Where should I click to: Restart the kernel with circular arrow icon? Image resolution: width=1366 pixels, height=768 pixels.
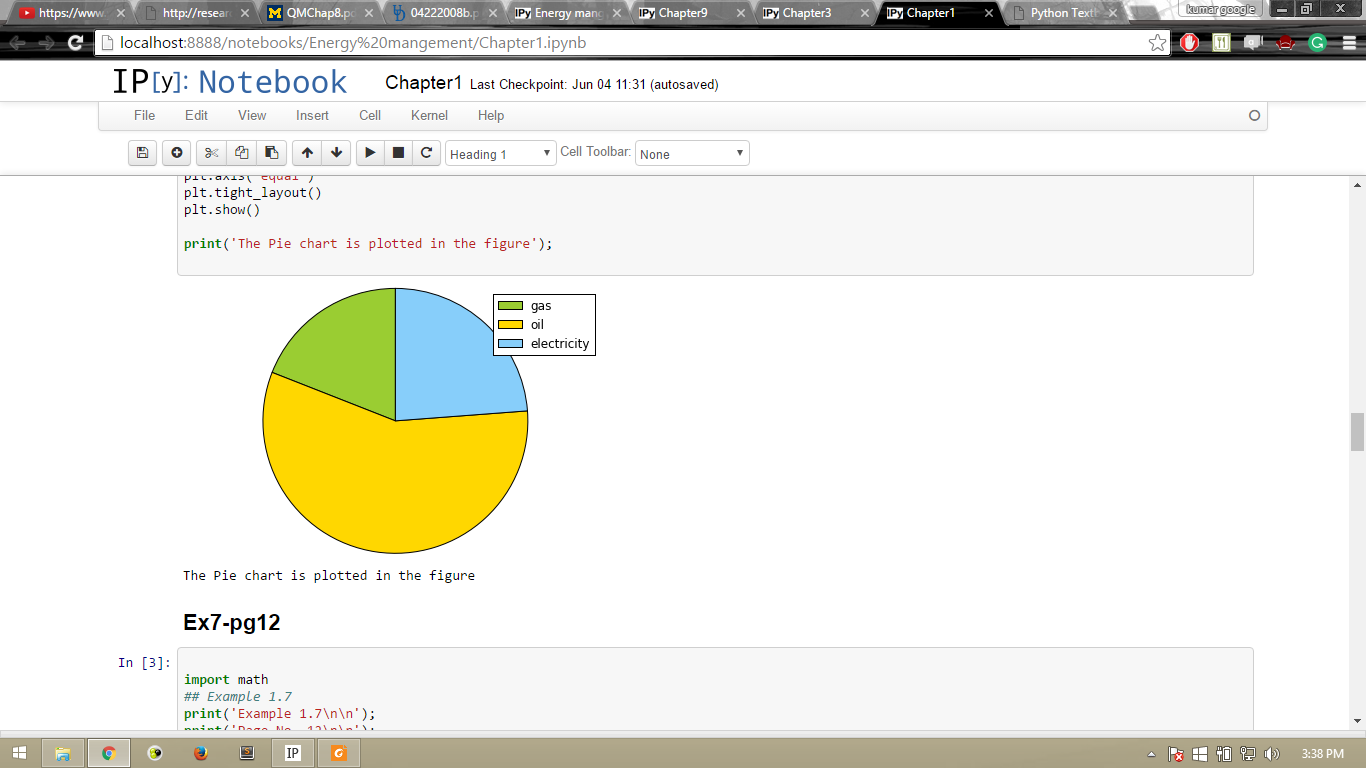(426, 153)
